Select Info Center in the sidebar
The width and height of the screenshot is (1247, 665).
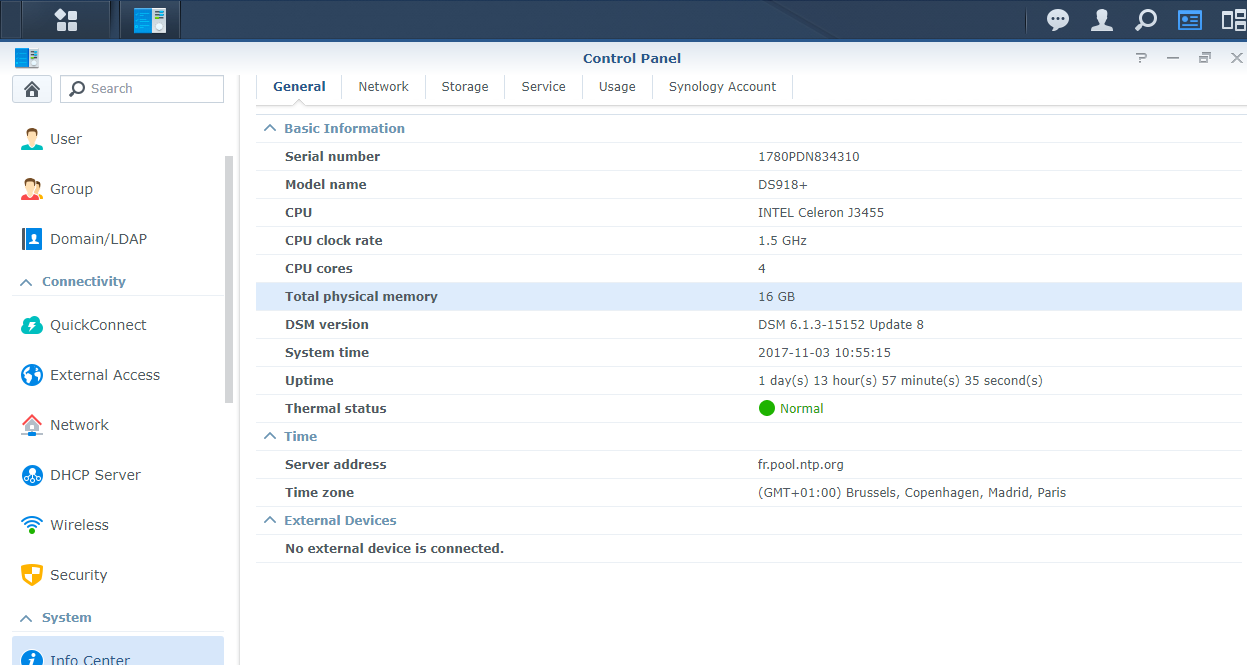tap(118, 652)
